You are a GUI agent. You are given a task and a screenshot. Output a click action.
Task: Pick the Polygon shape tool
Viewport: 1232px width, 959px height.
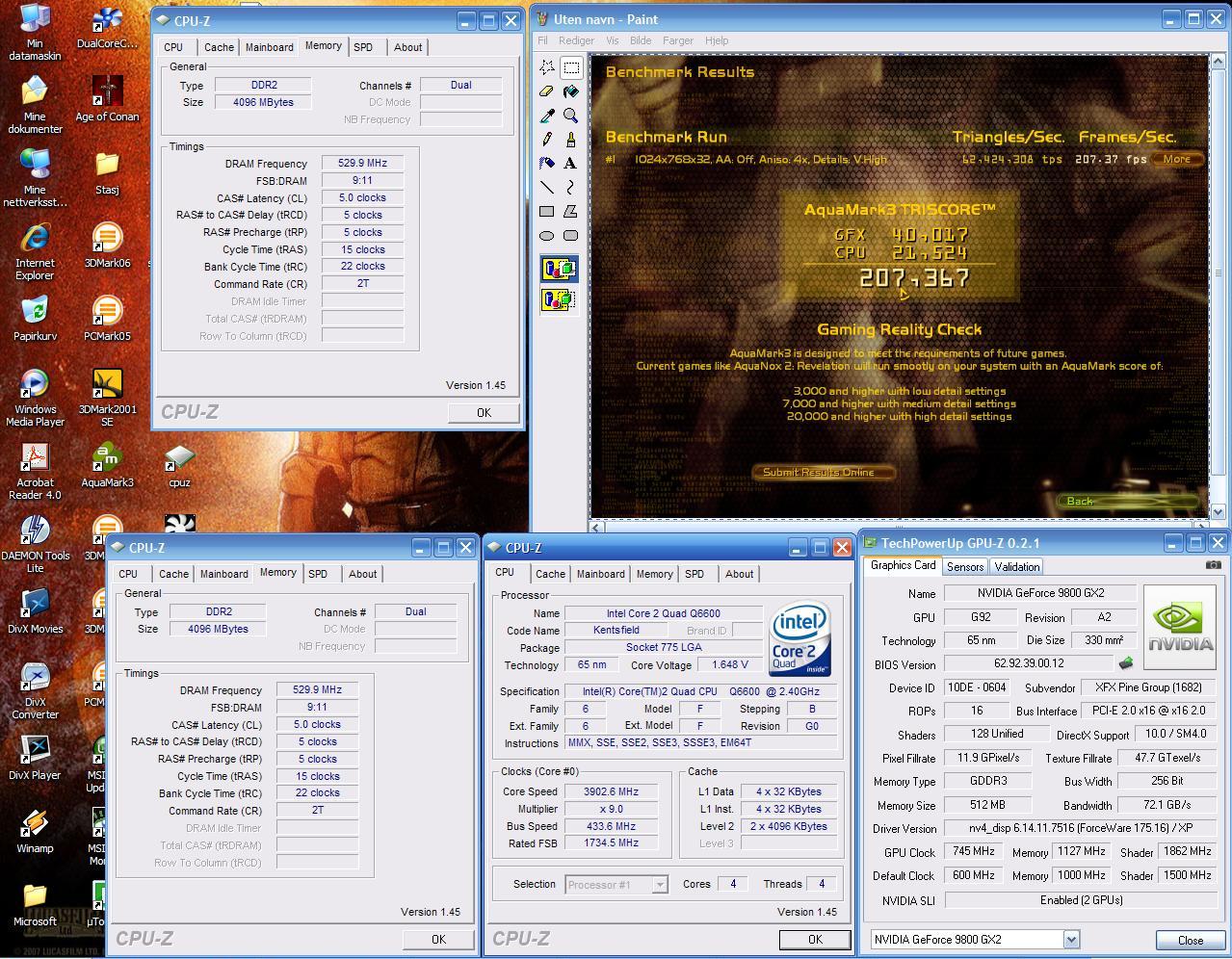pos(571,211)
